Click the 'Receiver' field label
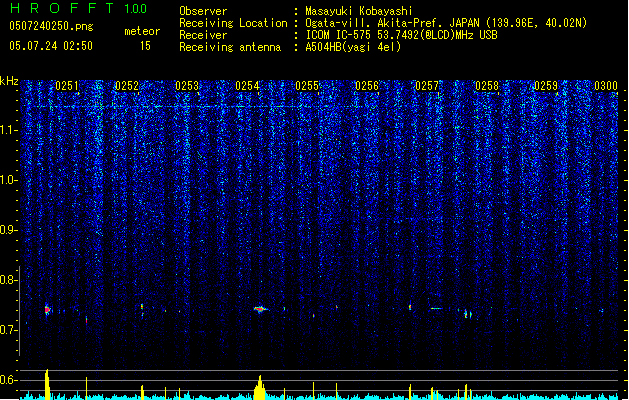The image size is (629, 400). coord(203,35)
